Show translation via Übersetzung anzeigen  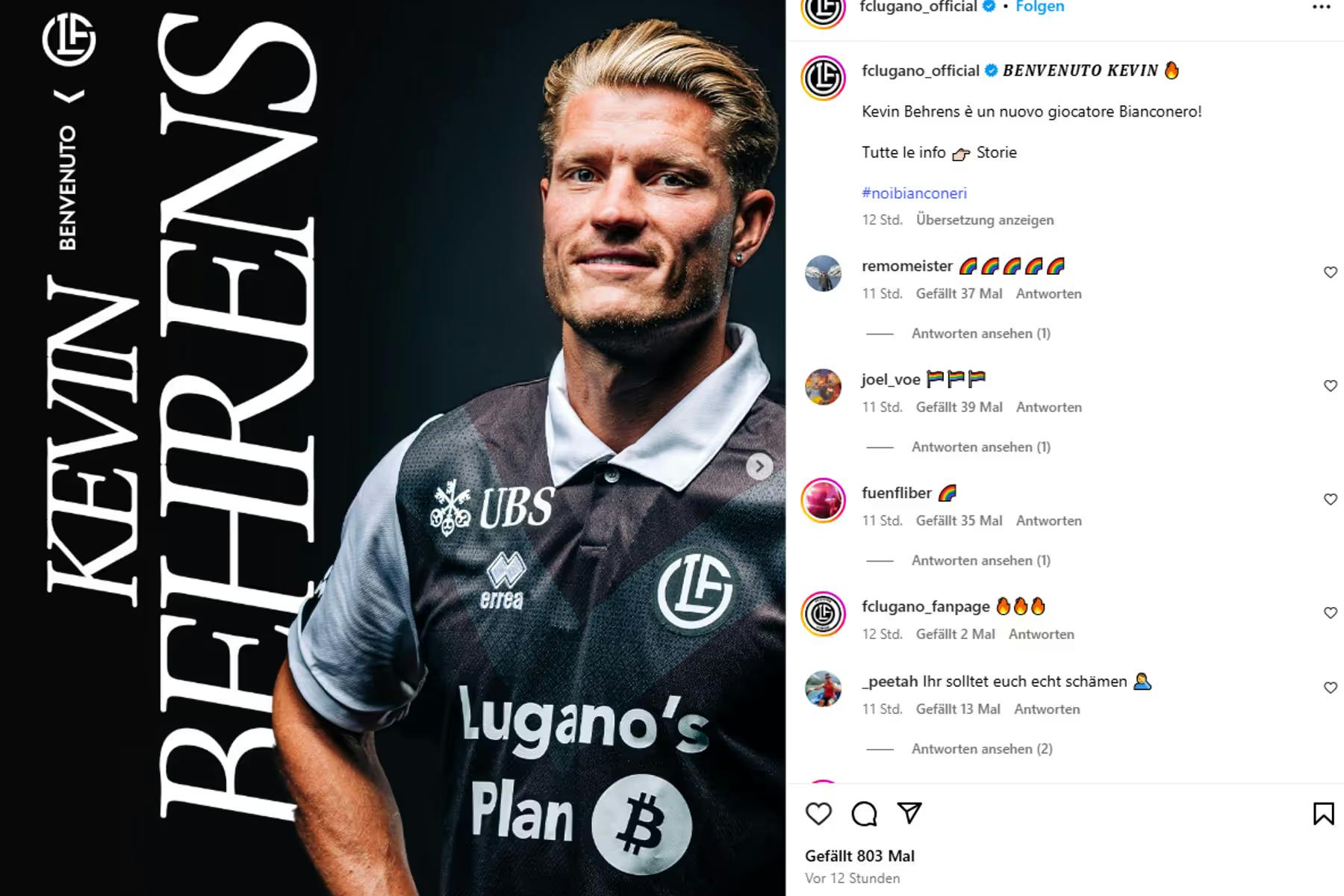[985, 220]
